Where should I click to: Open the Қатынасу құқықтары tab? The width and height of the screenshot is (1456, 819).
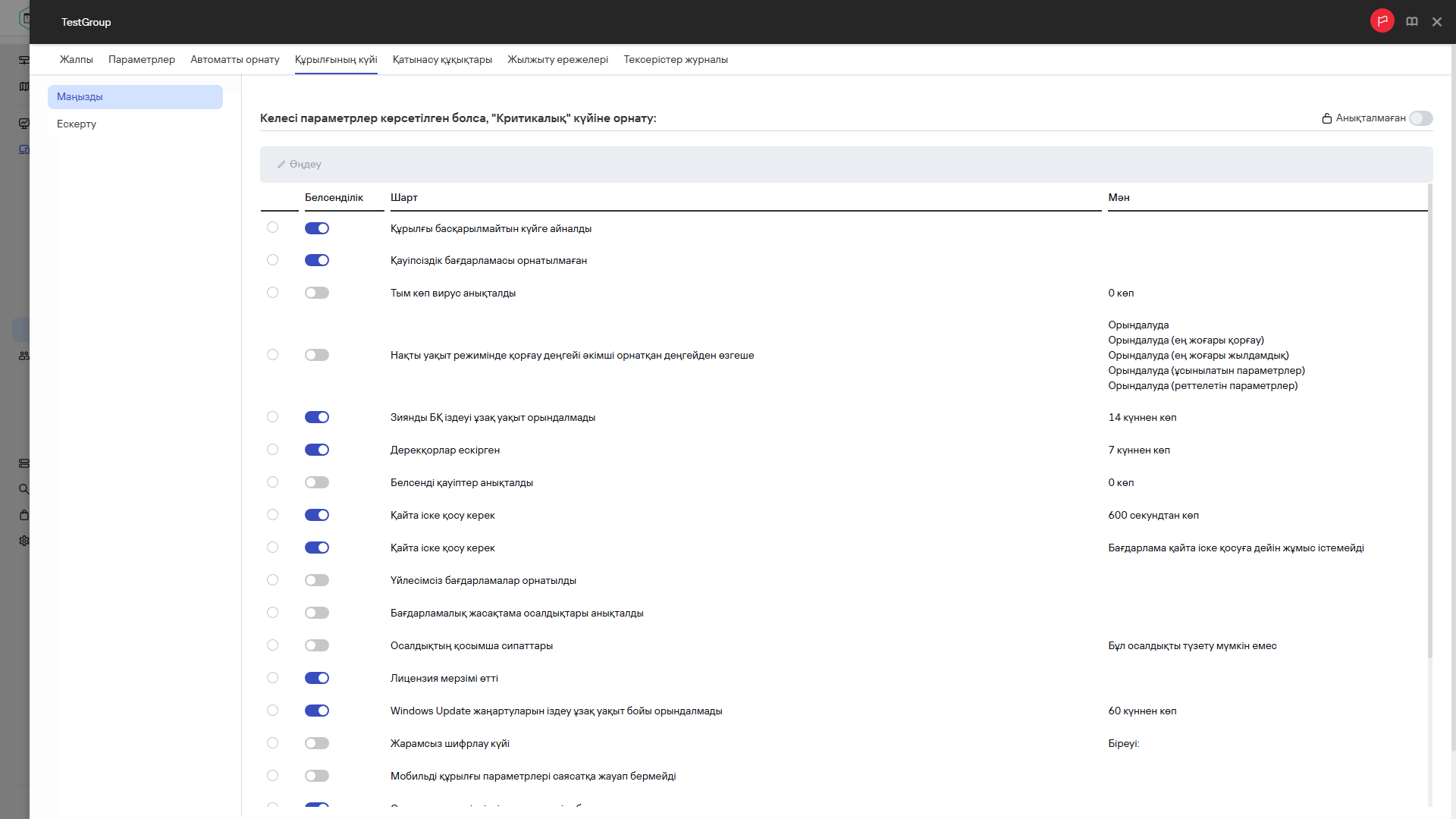[442, 59]
